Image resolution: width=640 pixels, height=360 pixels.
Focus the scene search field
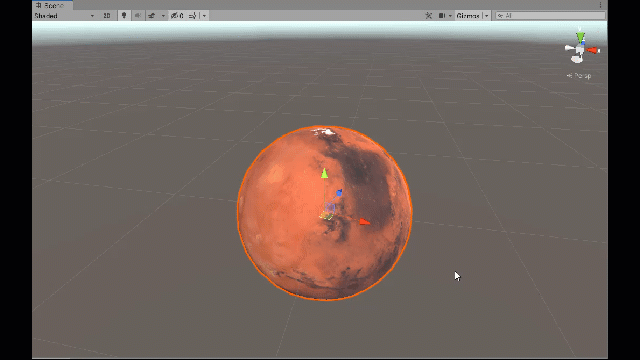(x=550, y=16)
